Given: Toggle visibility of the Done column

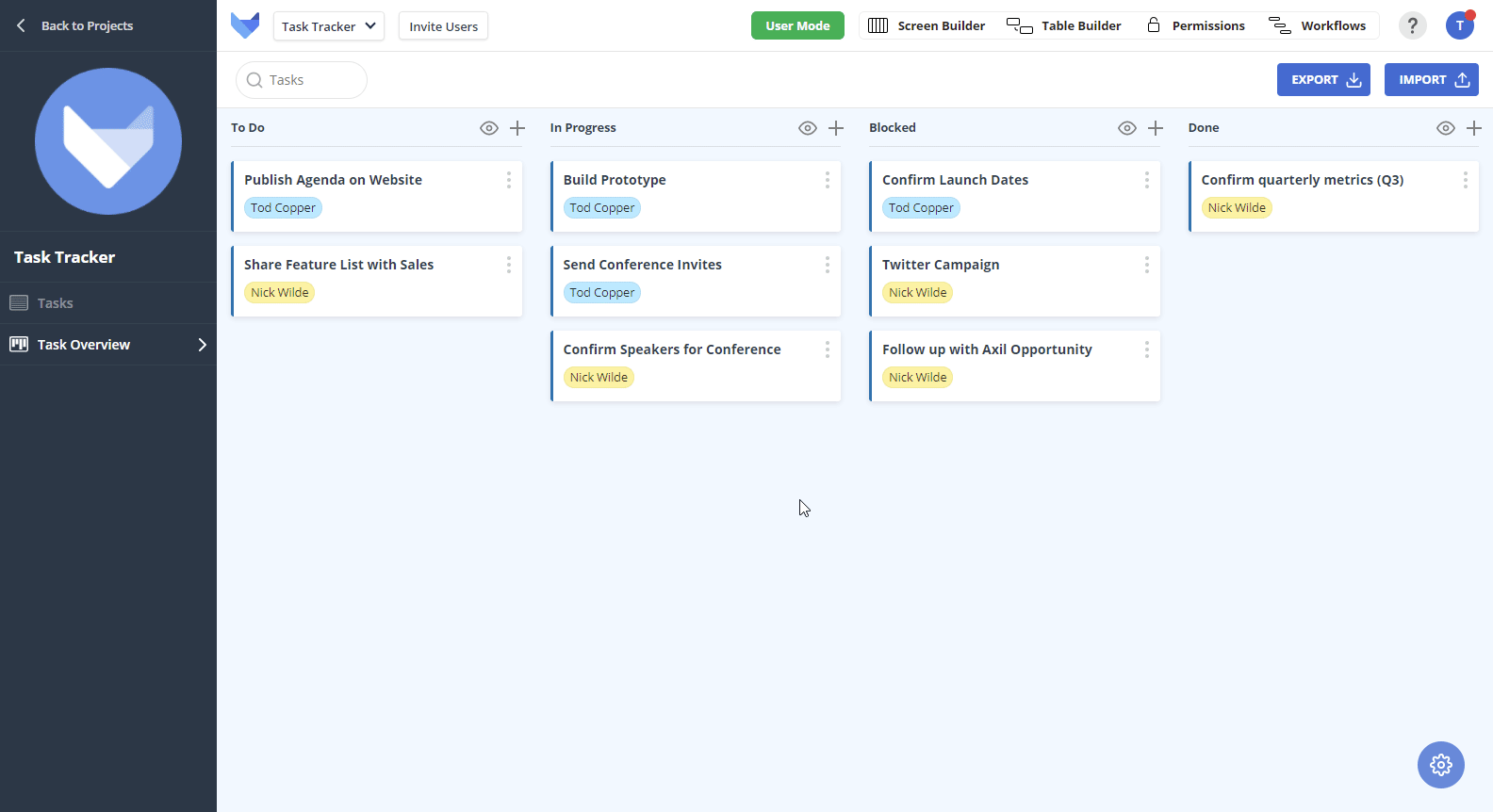Looking at the screenshot, I should click(x=1446, y=128).
